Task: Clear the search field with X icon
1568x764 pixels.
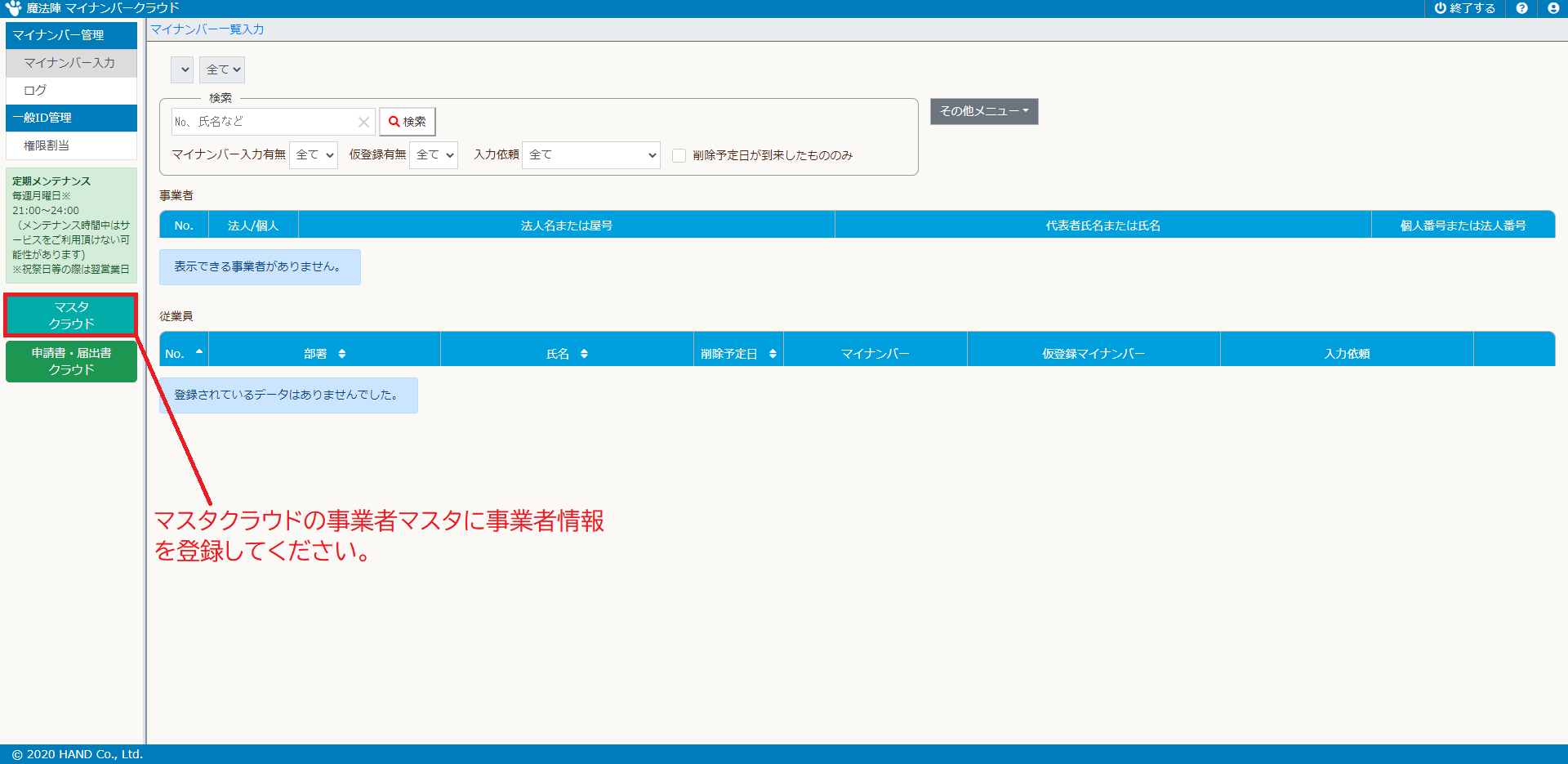Action: (364, 122)
